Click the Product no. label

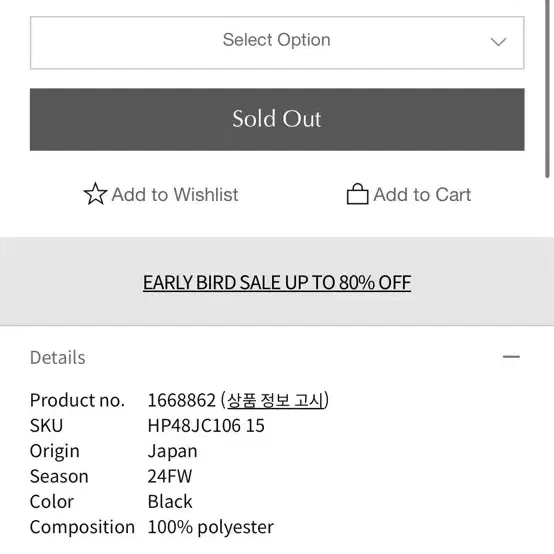tap(77, 400)
